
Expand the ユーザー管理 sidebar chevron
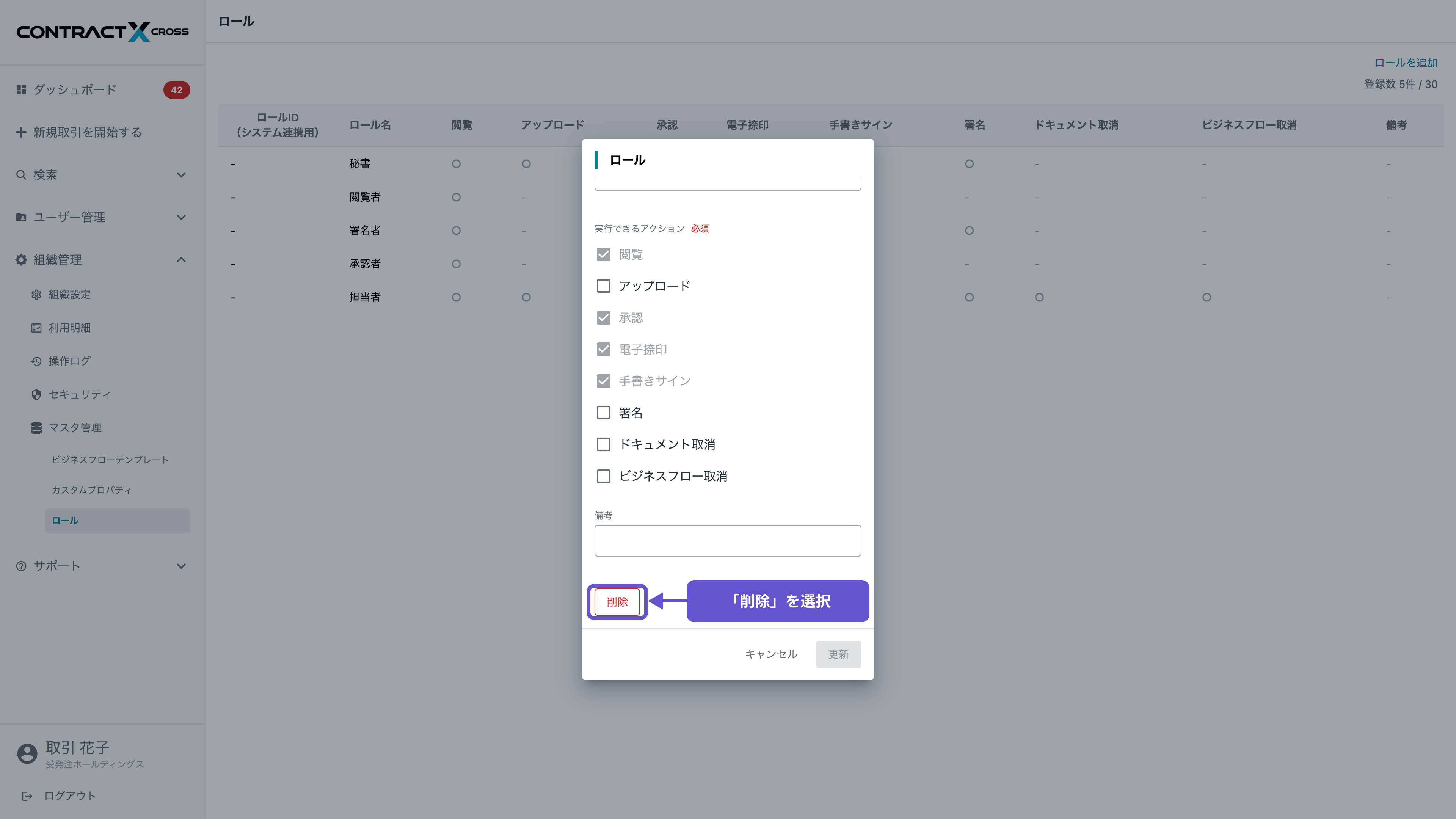(x=181, y=217)
